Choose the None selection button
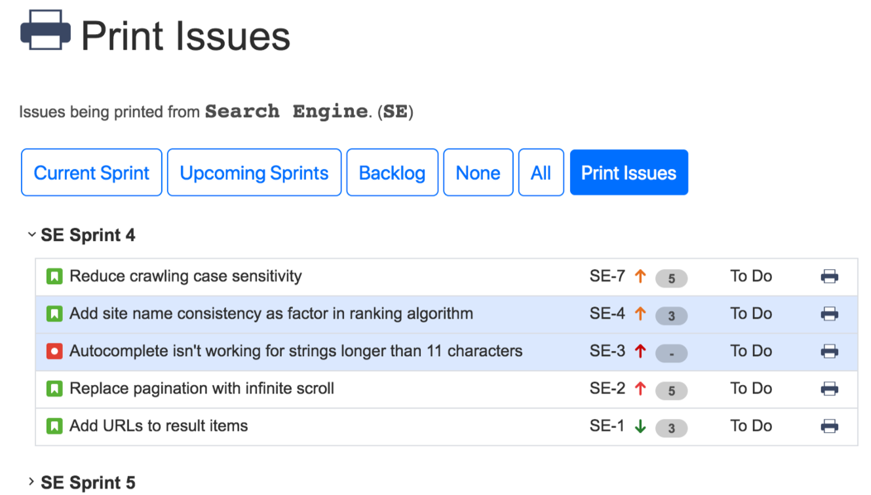The image size is (871, 495). 478,173
